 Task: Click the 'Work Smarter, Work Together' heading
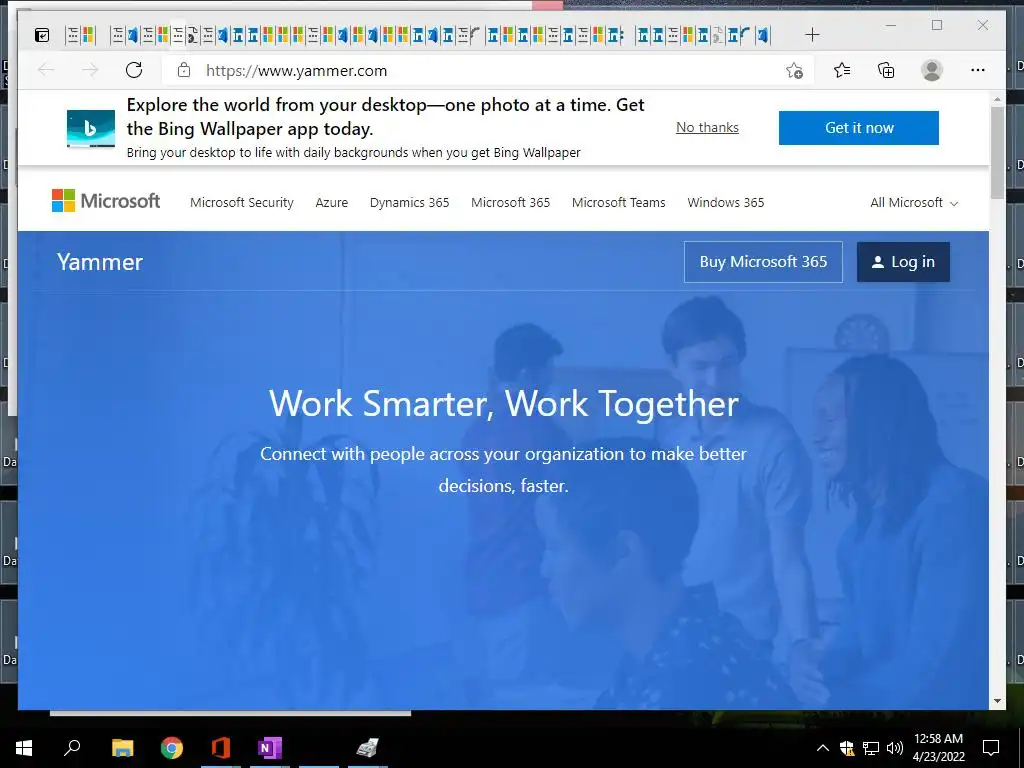504,403
